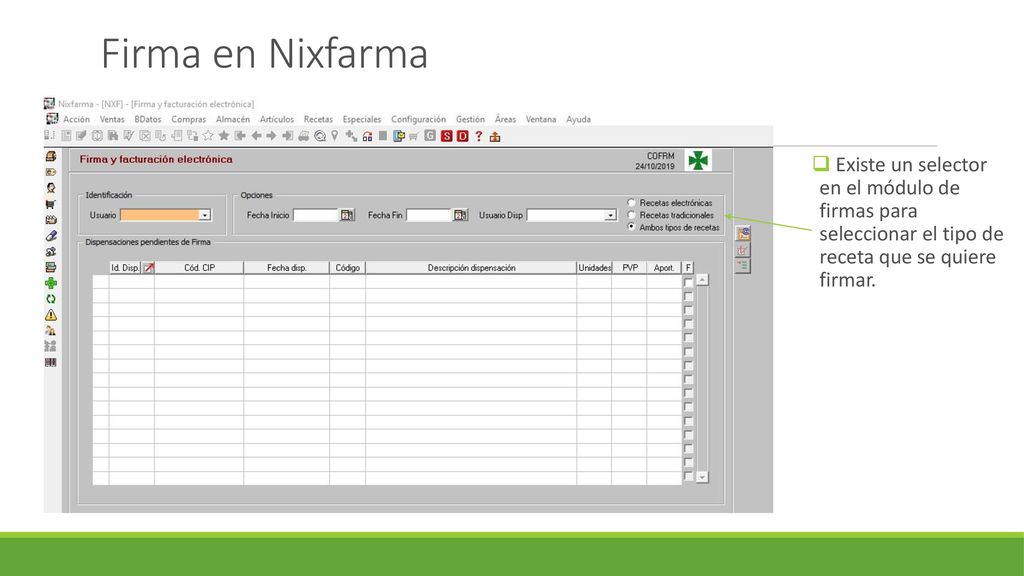Image resolution: width=1024 pixels, height=576 pixels.
Task: Open the Almacén menu
Action: (x=232, y=120)
